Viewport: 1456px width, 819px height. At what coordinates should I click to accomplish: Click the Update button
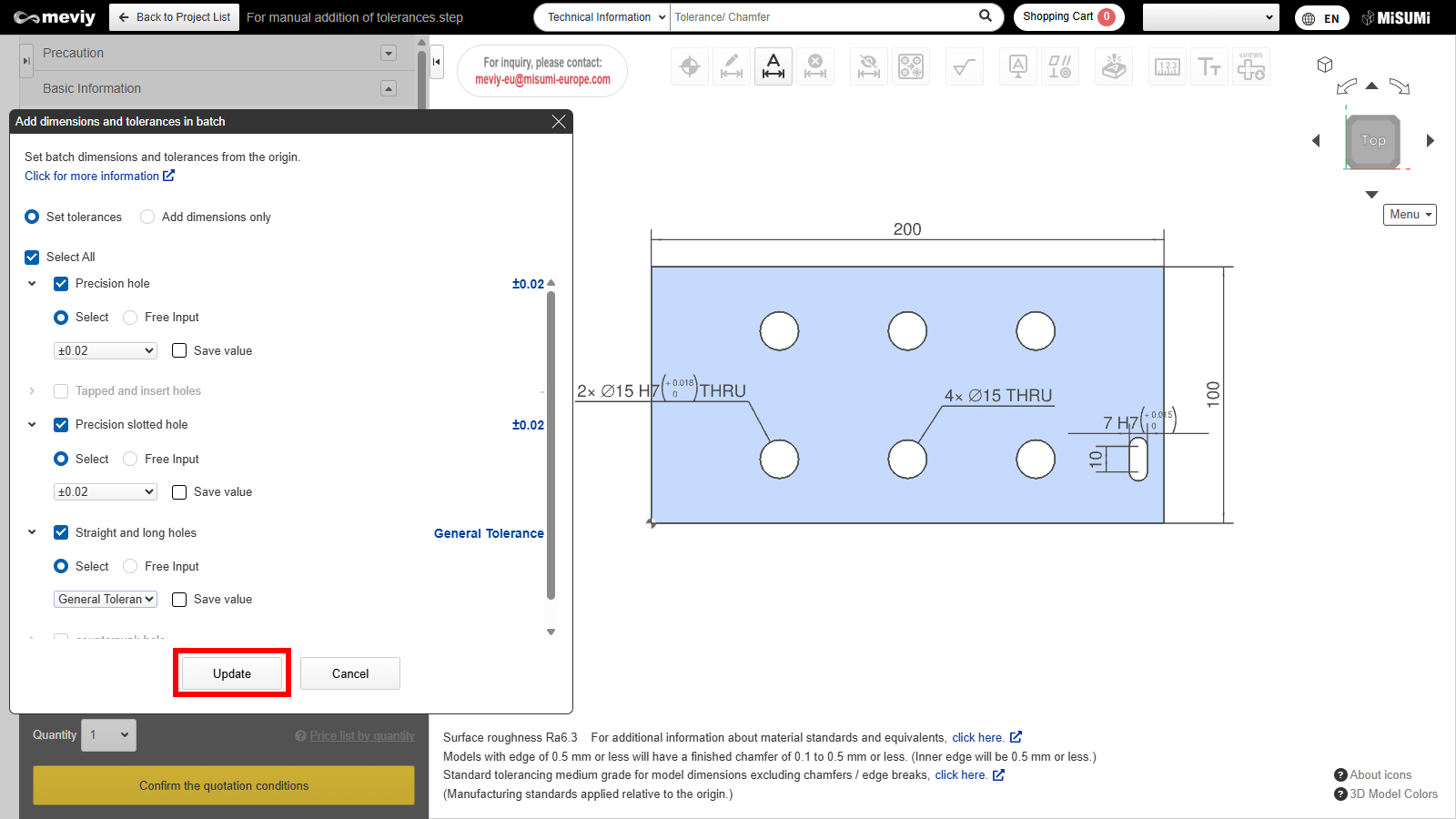click(232, 673)
